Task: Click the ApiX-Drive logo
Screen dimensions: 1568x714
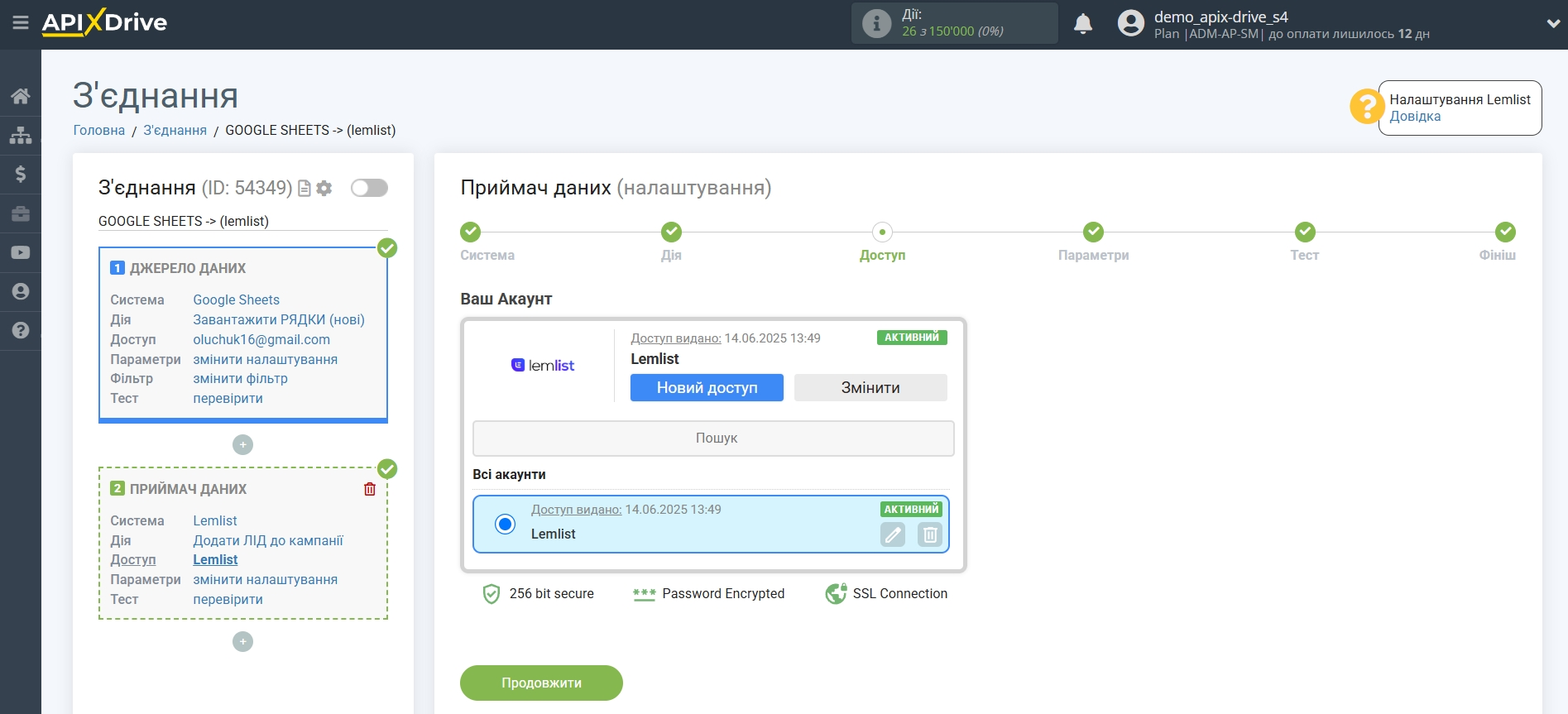Action: 104,22
